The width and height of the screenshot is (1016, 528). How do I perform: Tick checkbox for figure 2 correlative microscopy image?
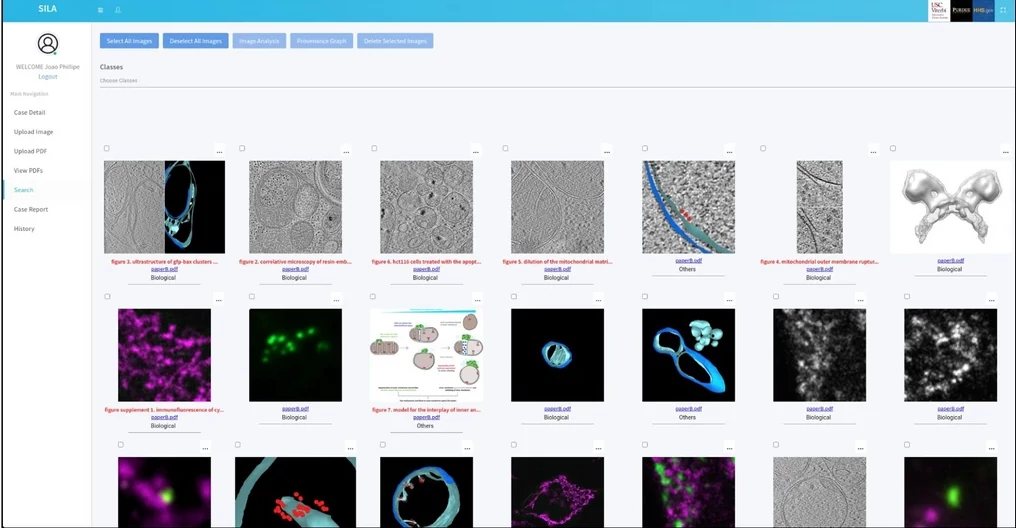(242, 148)
